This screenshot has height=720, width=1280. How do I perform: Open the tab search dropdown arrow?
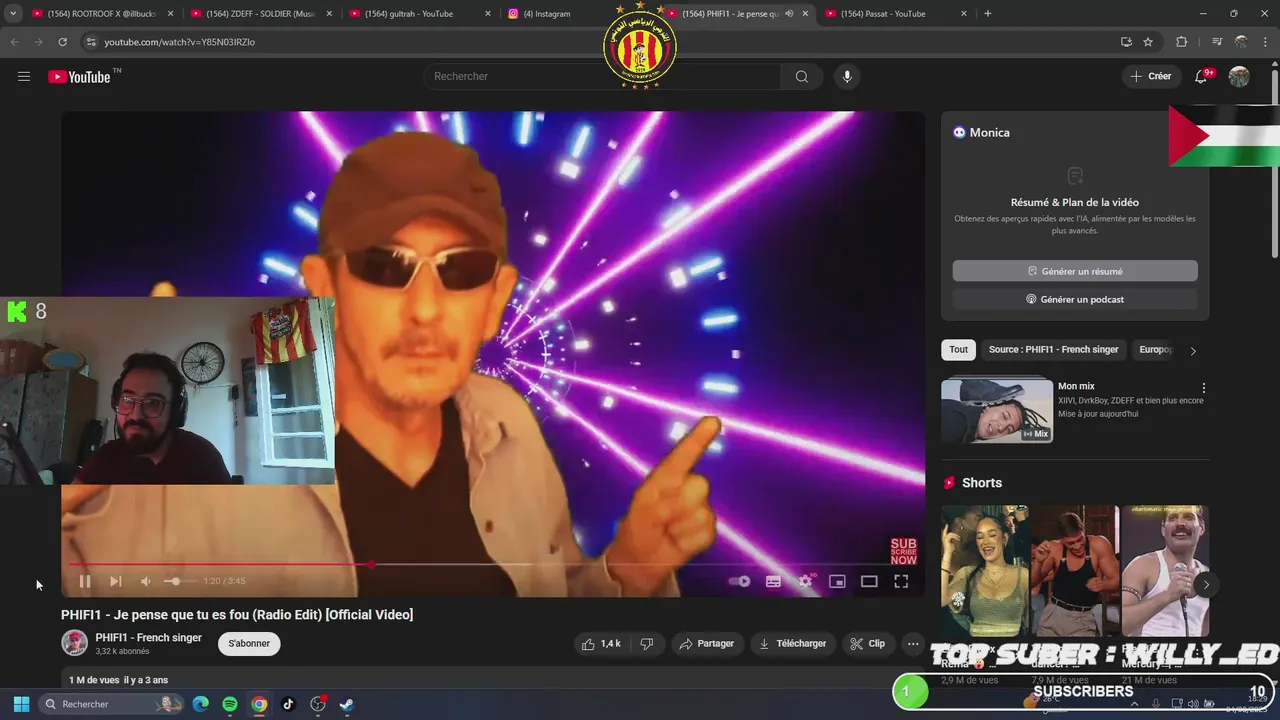point(13,14)
